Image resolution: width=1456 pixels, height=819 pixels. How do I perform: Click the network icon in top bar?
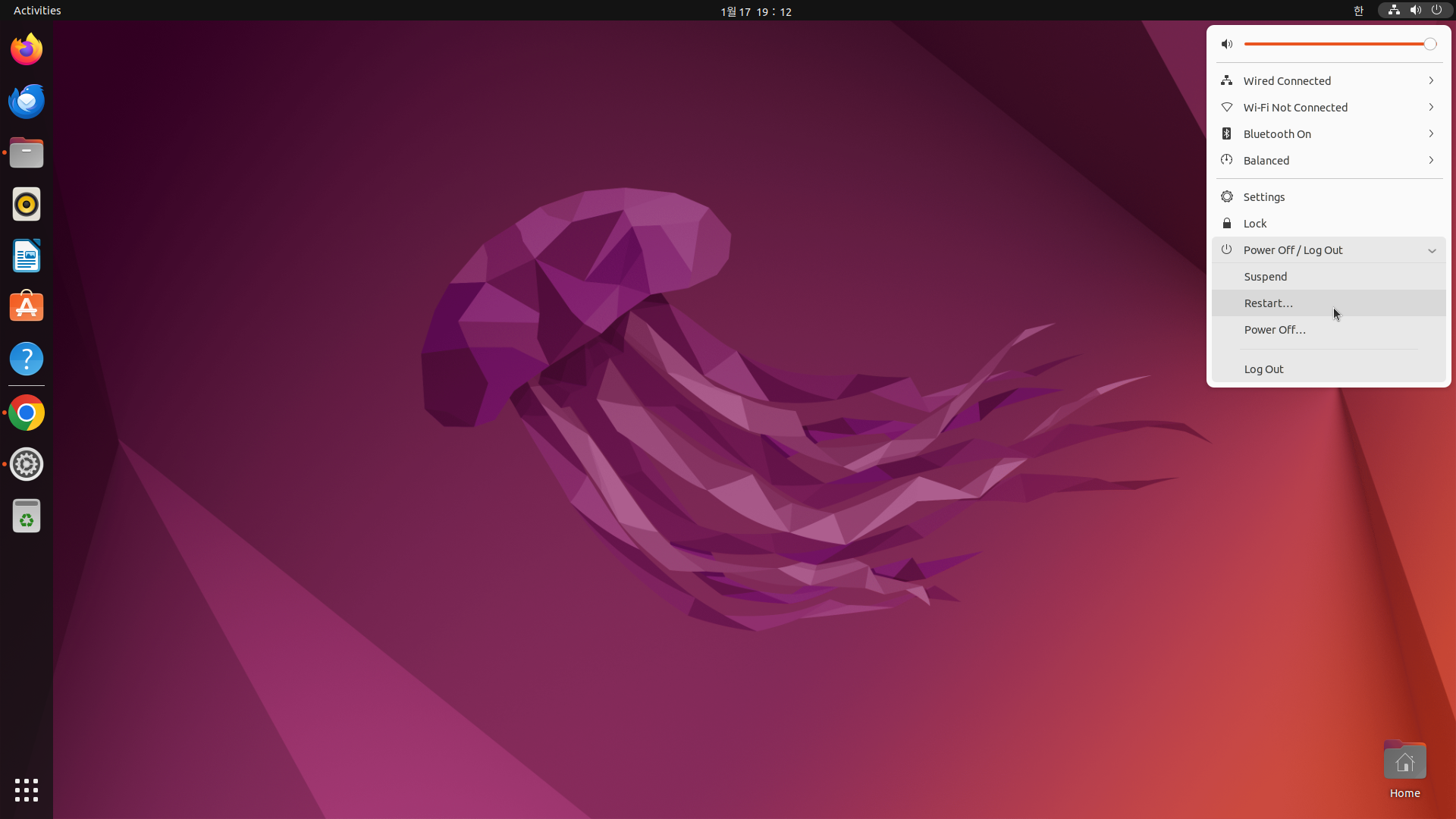pos(1394,10)
